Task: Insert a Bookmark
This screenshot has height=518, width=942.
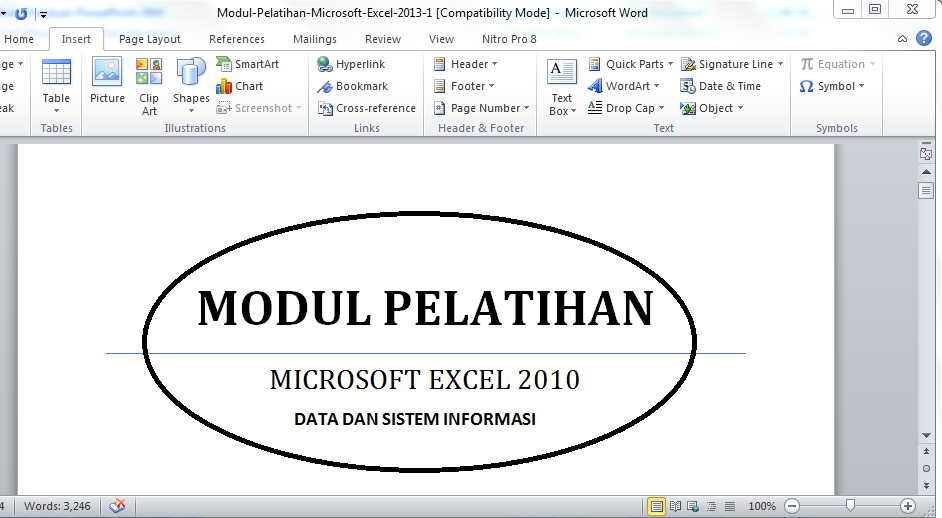Action: point(353,86)
